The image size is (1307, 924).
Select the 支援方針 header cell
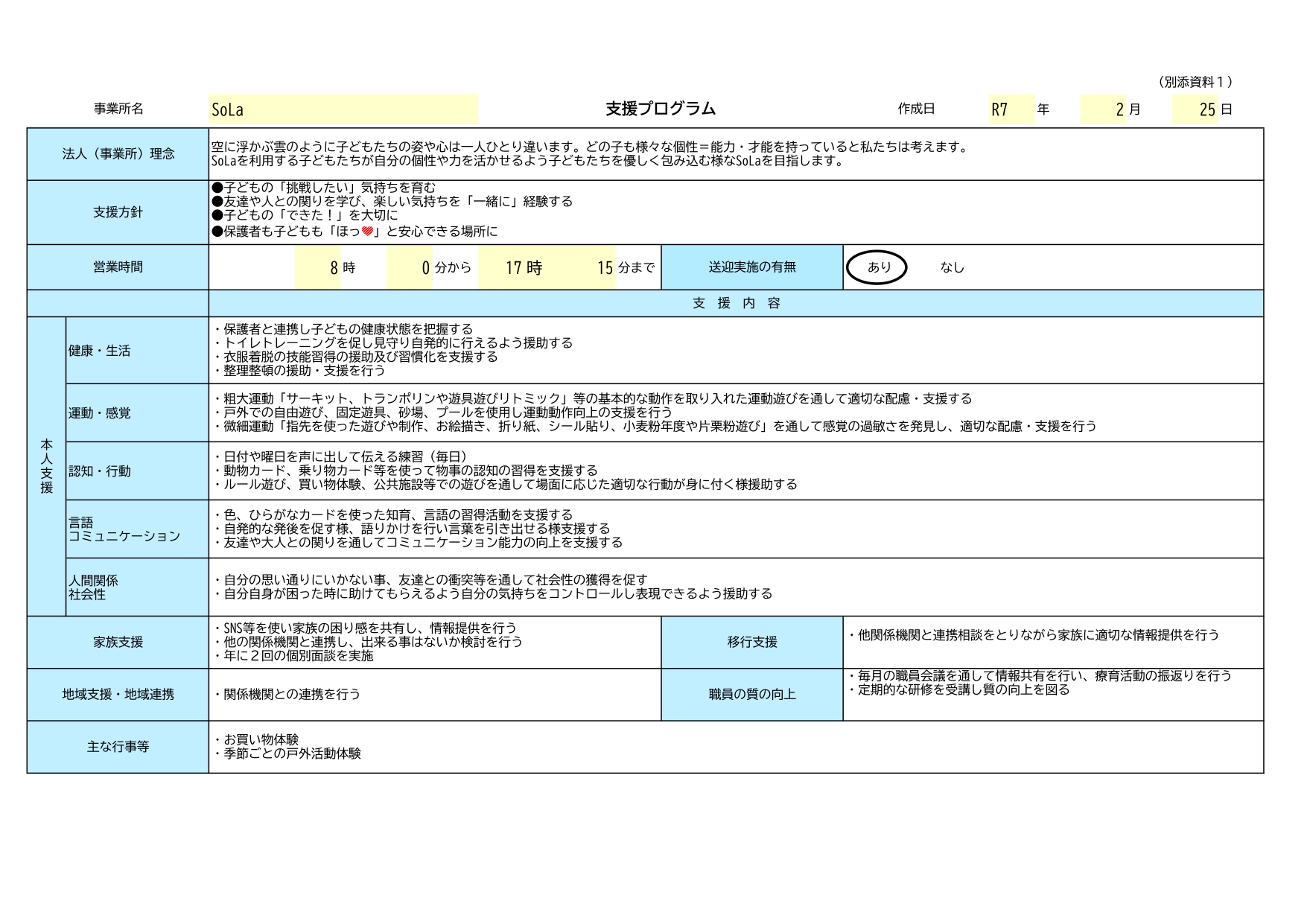click(118, 212)
